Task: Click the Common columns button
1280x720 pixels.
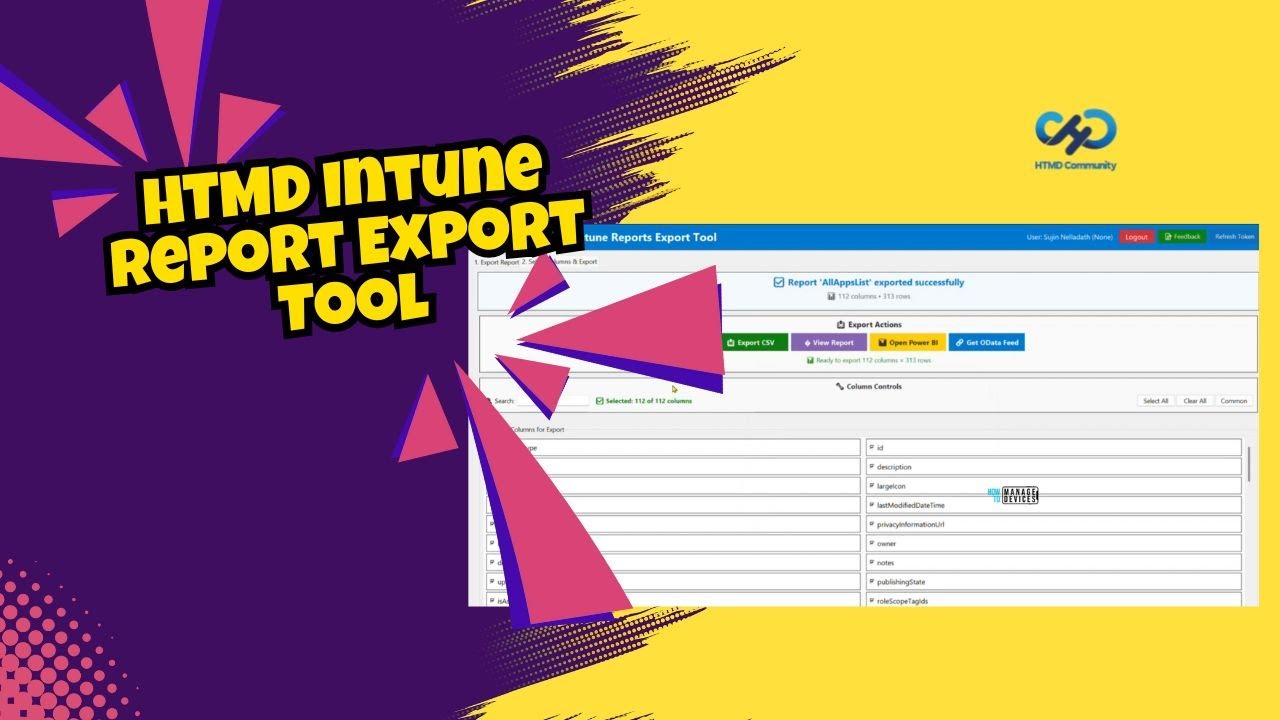Action: tap(1234, 401)
